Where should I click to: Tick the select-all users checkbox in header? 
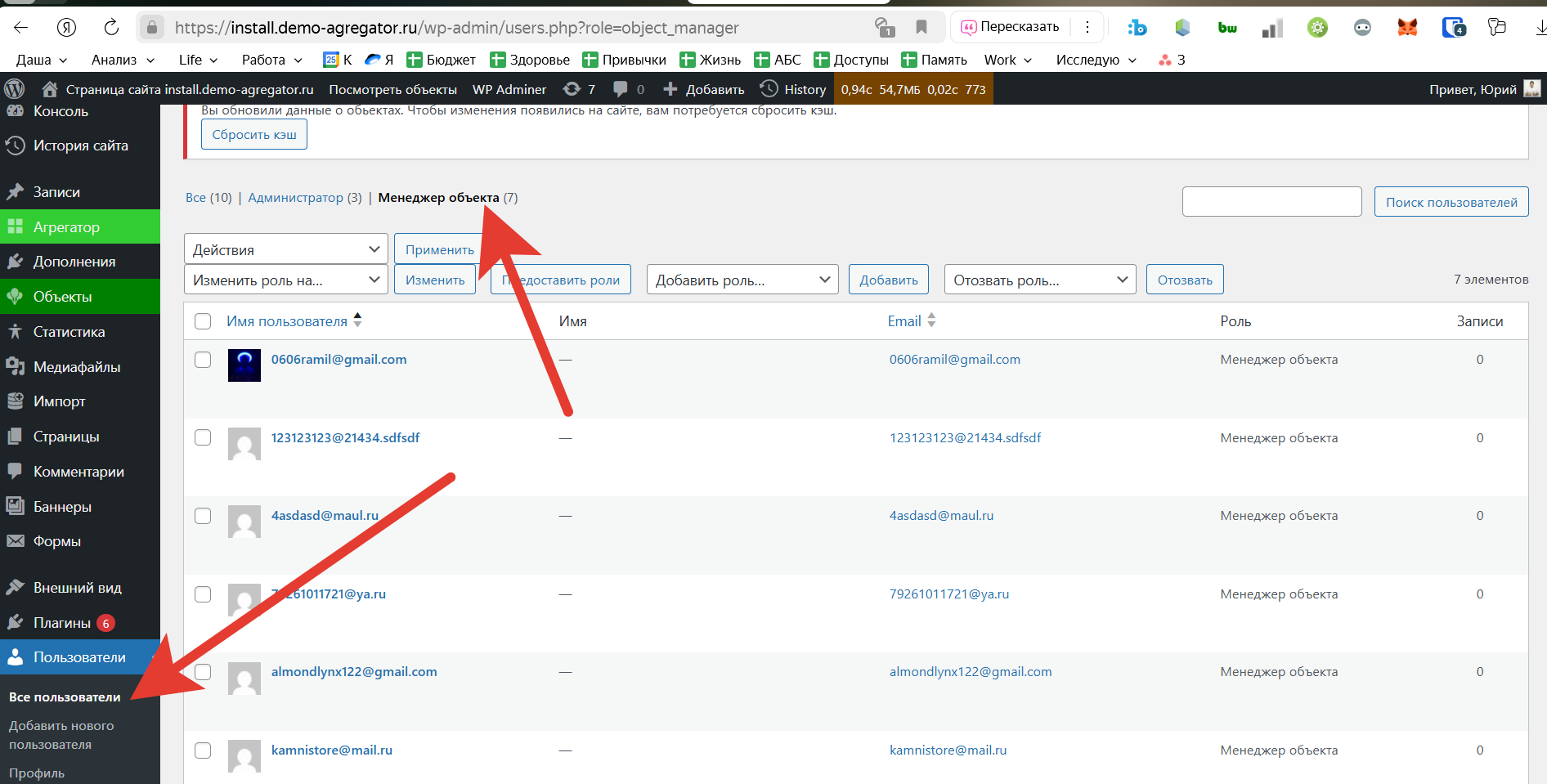[203, 321]
